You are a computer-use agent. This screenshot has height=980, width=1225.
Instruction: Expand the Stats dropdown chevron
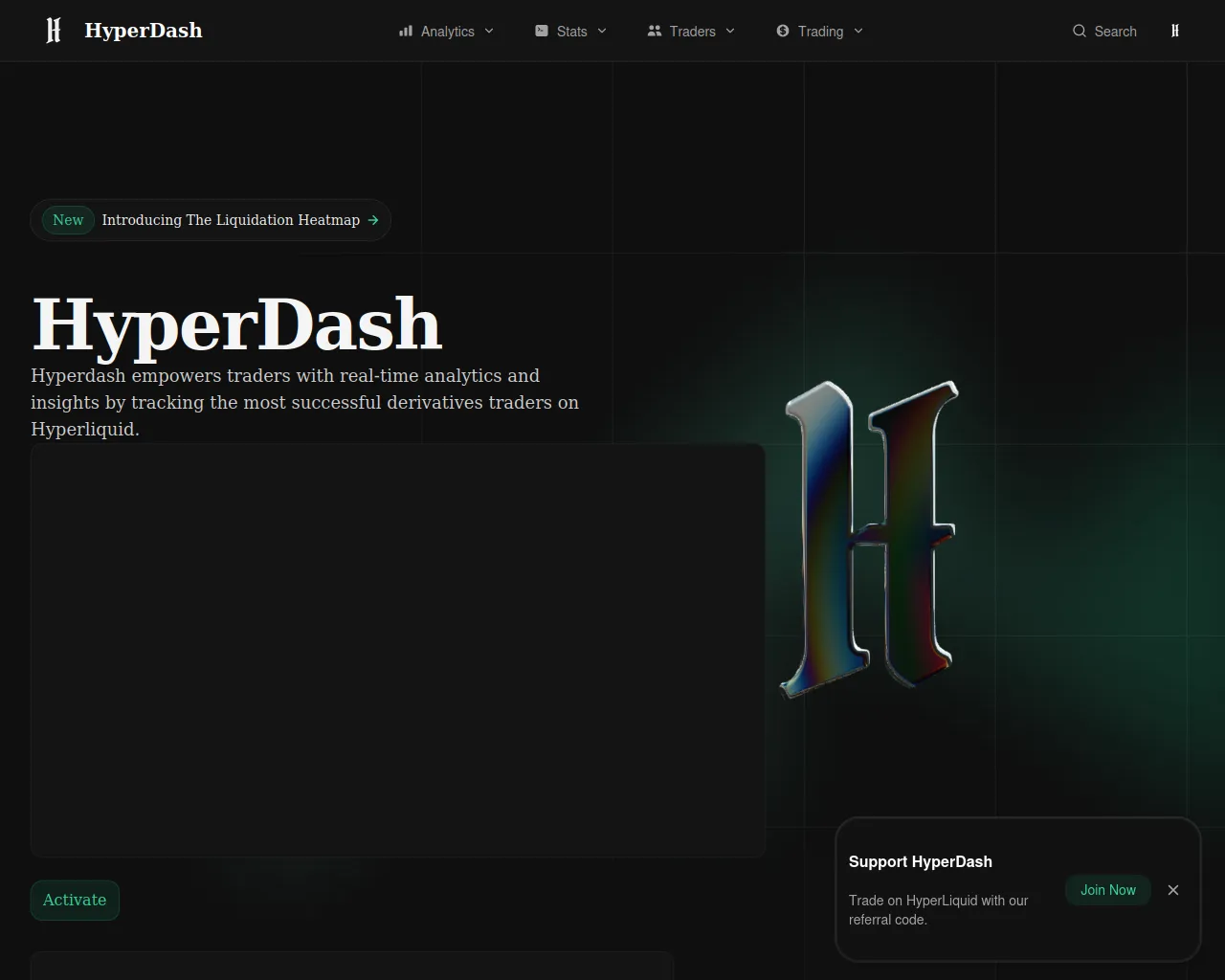(602, 31)
